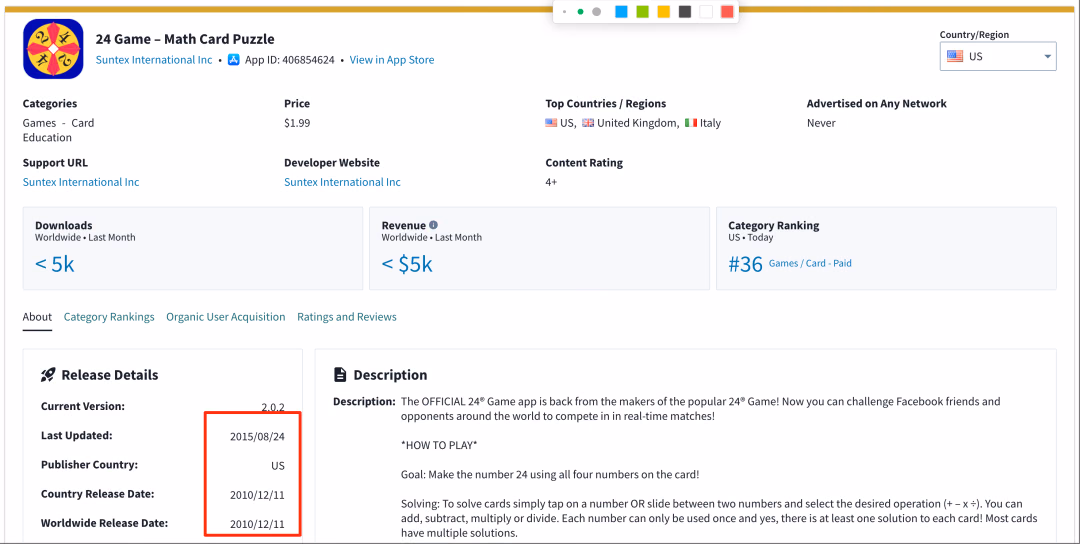The width and height of the screenshot is (1080, 544).
Task: Click the Current Version value 2.0.2
Action: pyautogui.click(x=273, y=407)
